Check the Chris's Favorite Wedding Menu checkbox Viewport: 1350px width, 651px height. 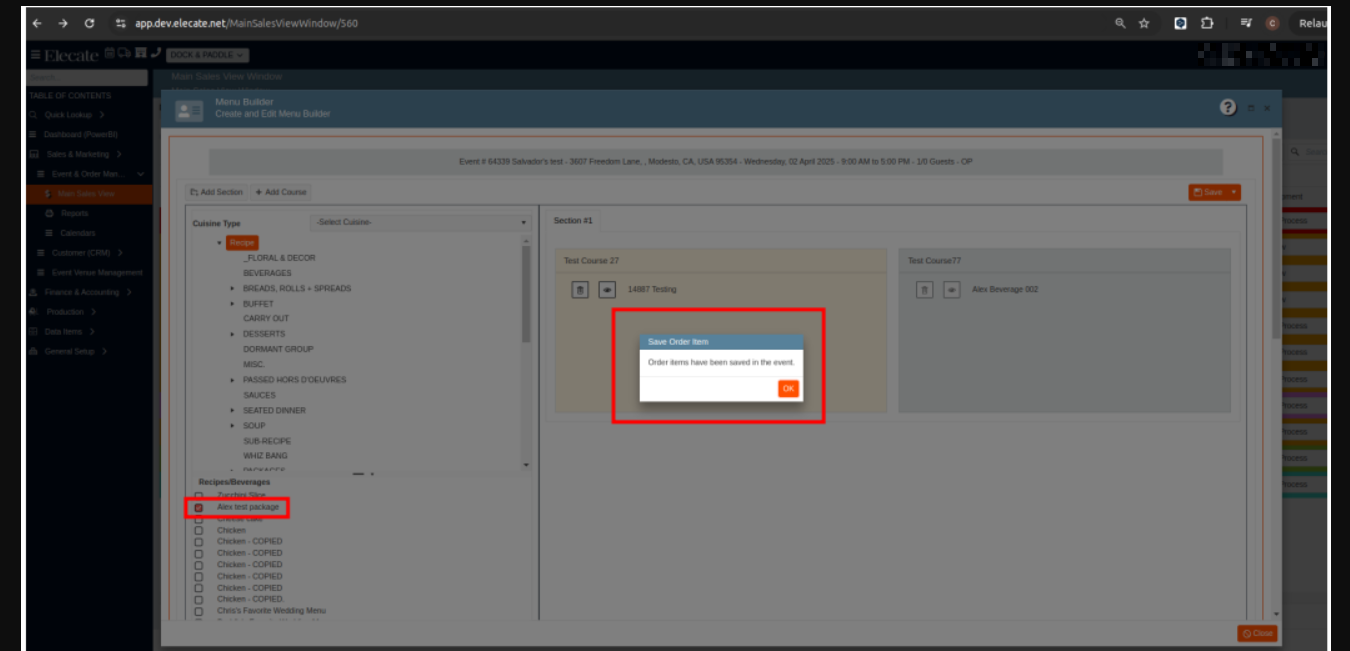(199, 611)
